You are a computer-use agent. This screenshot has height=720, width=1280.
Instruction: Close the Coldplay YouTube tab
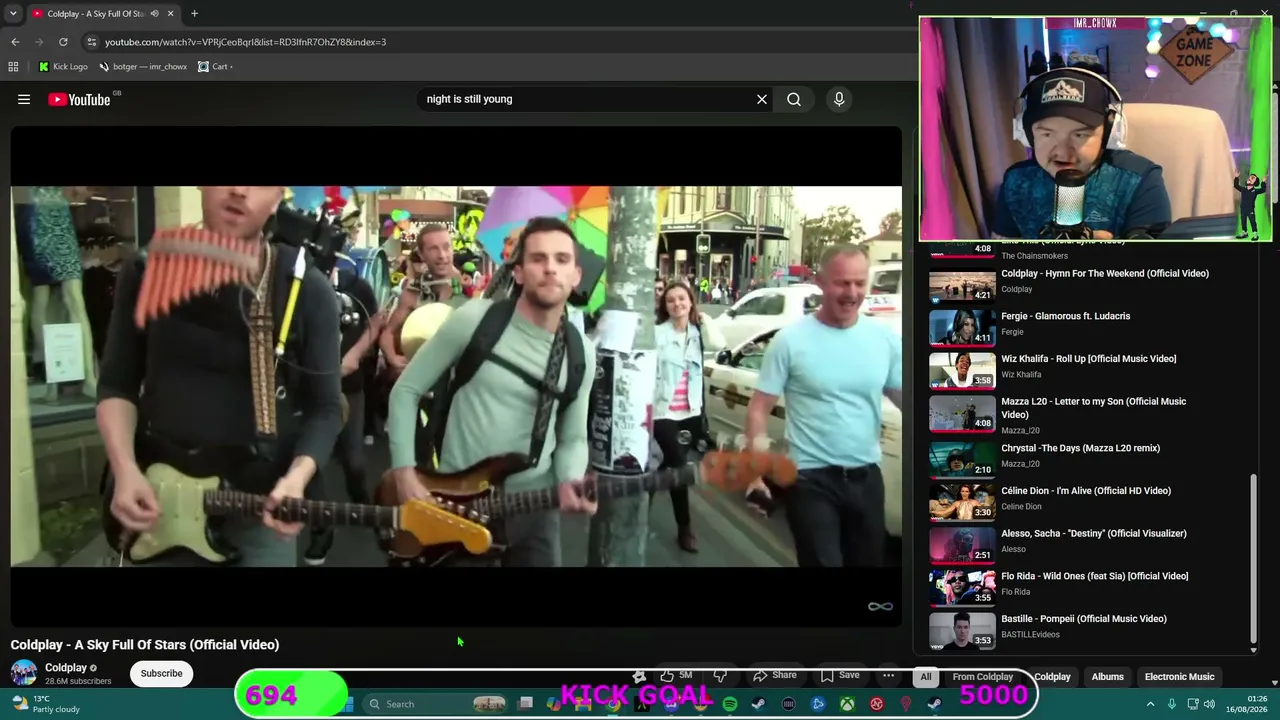point(170,14)
